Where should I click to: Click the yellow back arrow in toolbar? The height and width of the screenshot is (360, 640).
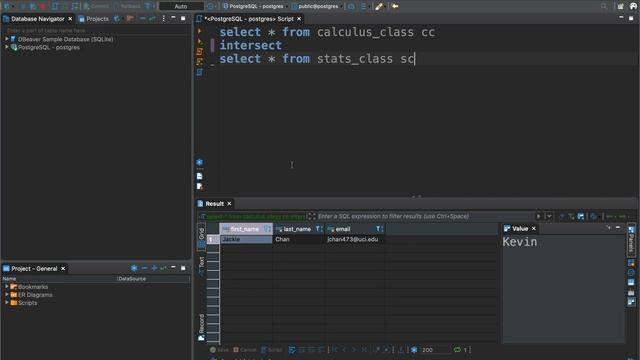[395, 6]
